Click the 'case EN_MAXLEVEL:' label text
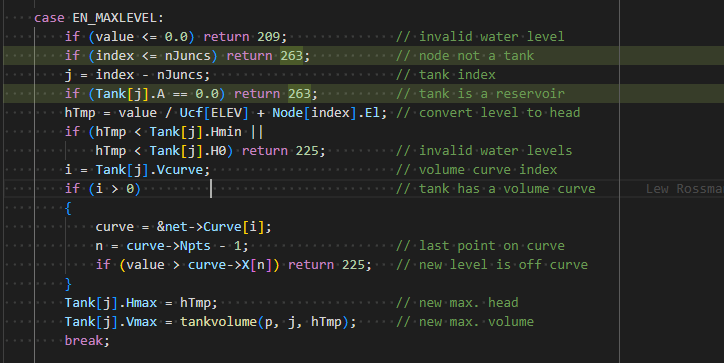 [99, 18]
